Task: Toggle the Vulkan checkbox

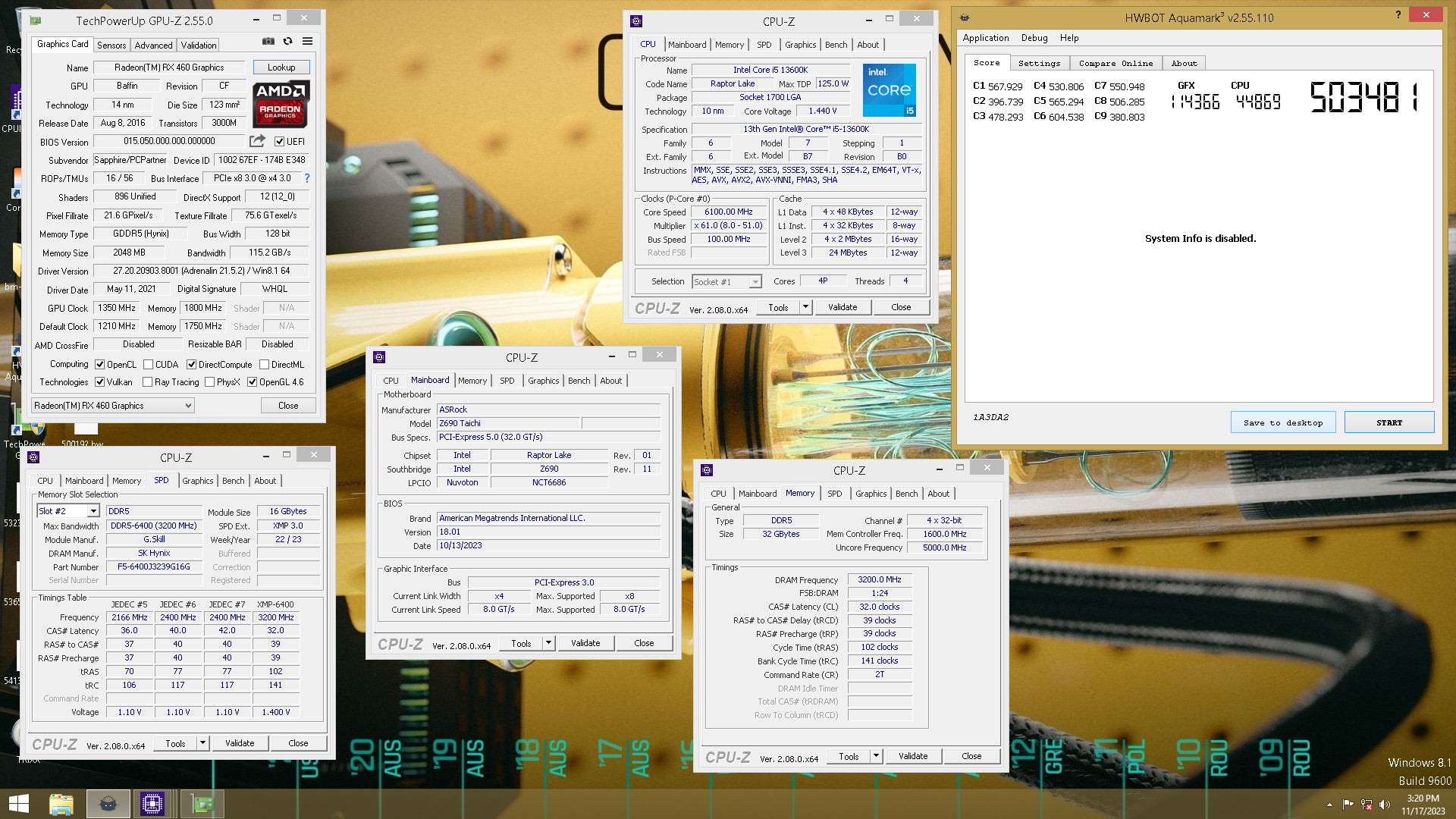Action: [x=100, y=382]
